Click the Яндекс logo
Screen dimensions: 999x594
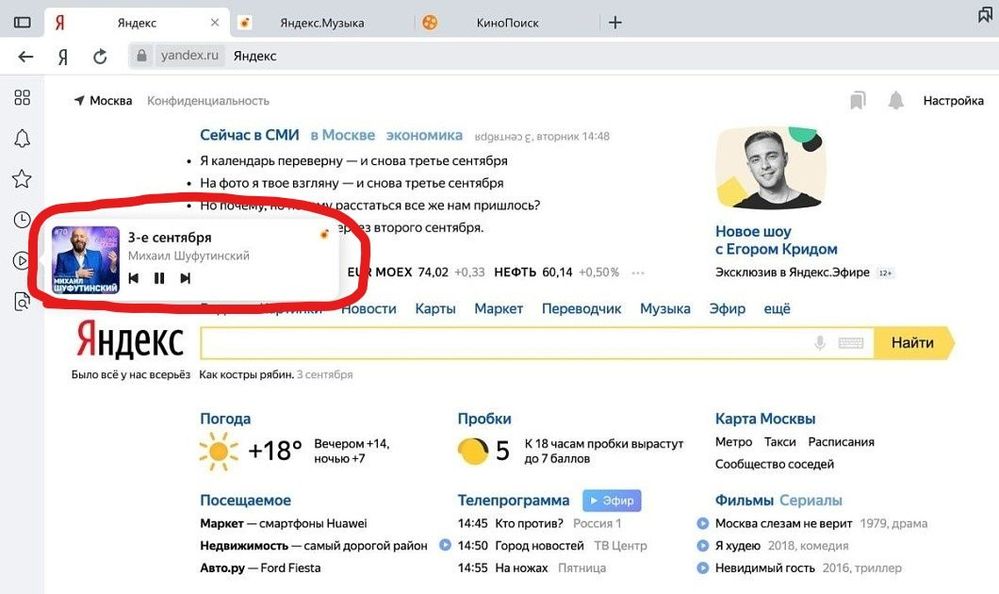[130, 340]
